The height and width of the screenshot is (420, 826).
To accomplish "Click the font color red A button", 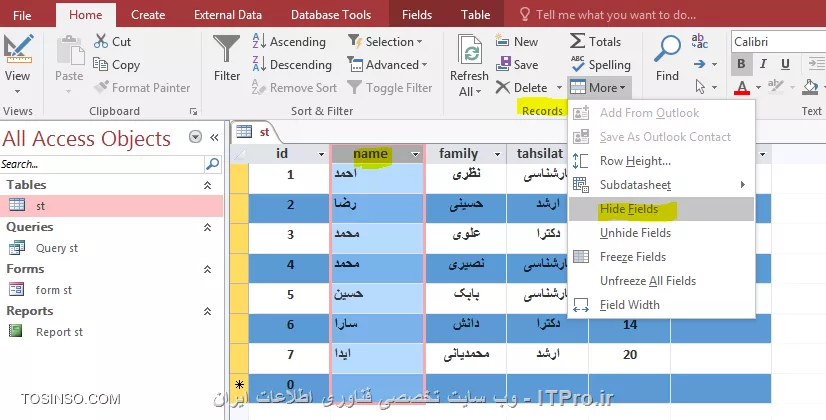I will tap(742, 87).
